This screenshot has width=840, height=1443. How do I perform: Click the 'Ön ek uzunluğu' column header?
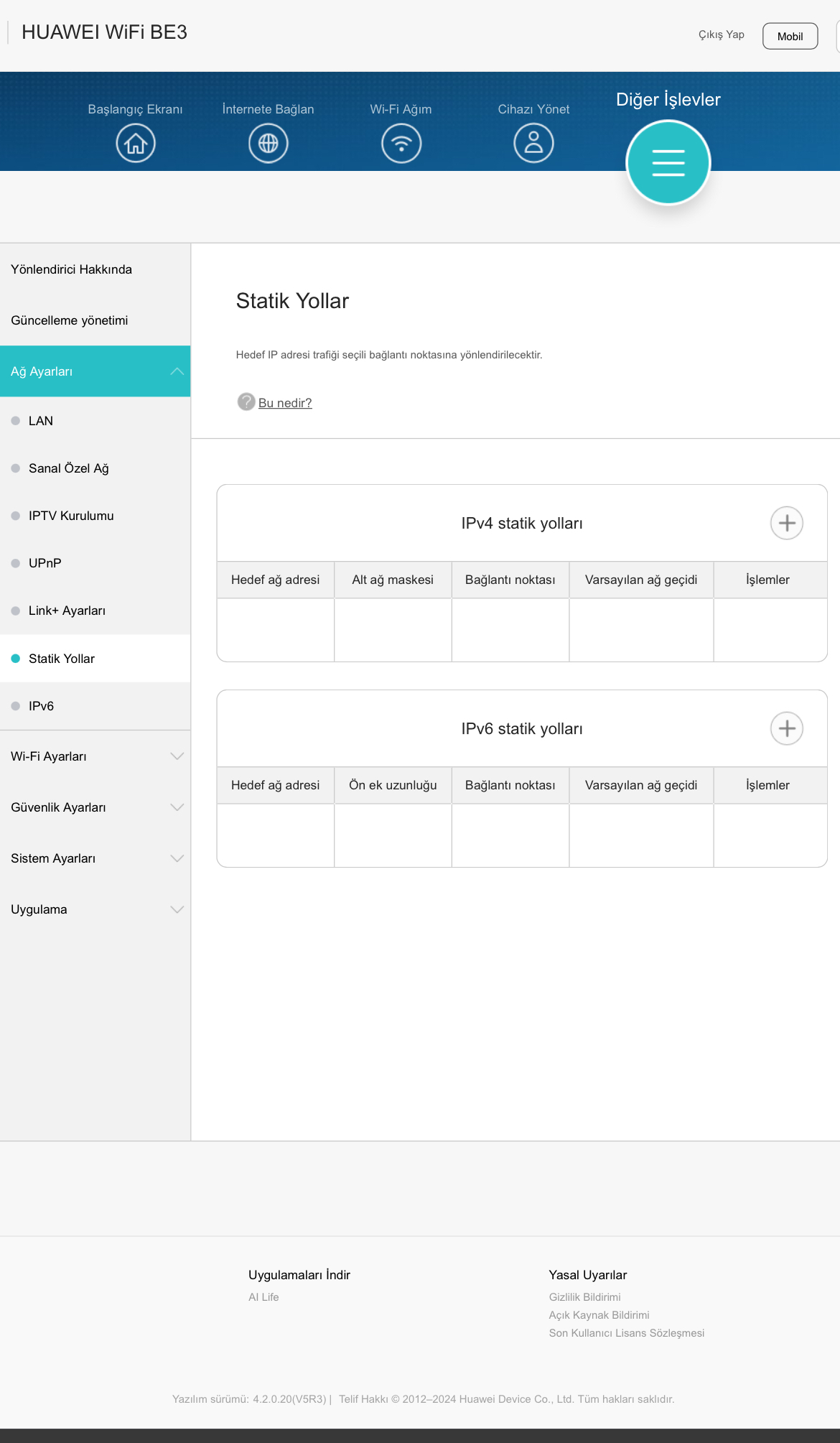coord(393,785)
